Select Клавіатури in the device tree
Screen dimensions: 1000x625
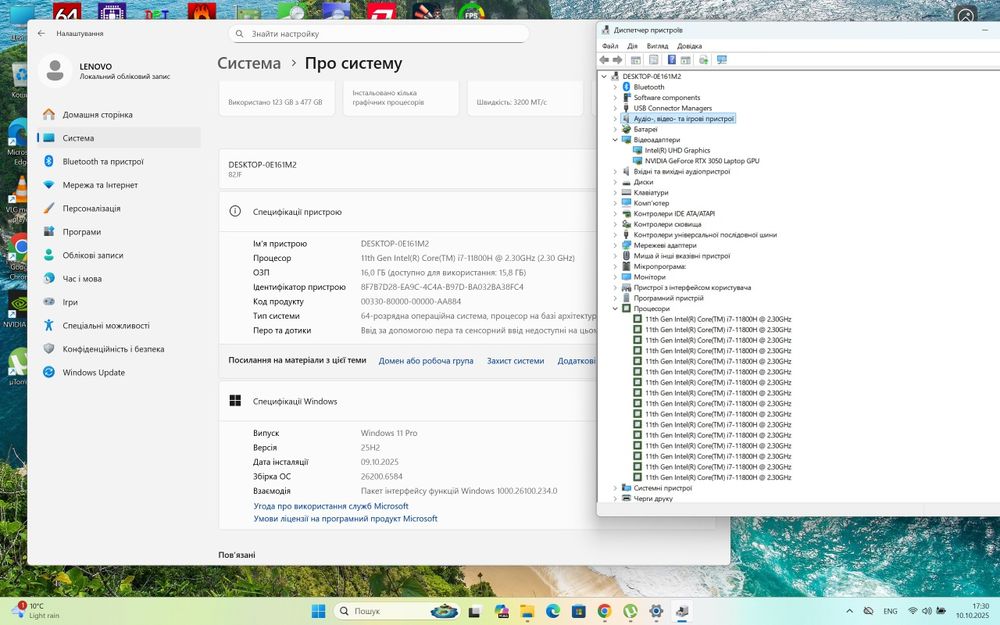pos(651,193)
